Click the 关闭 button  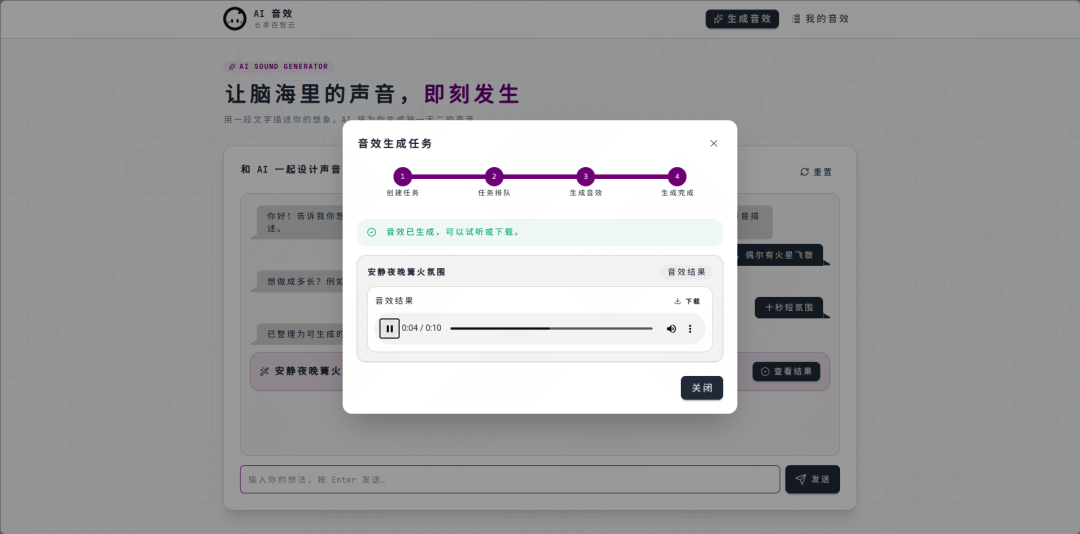[702, 388]
